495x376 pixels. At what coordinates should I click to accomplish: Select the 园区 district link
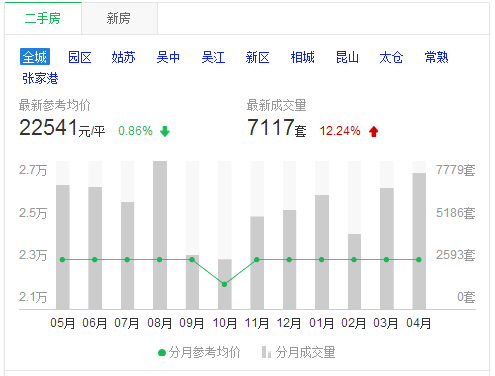click(80, 57)
